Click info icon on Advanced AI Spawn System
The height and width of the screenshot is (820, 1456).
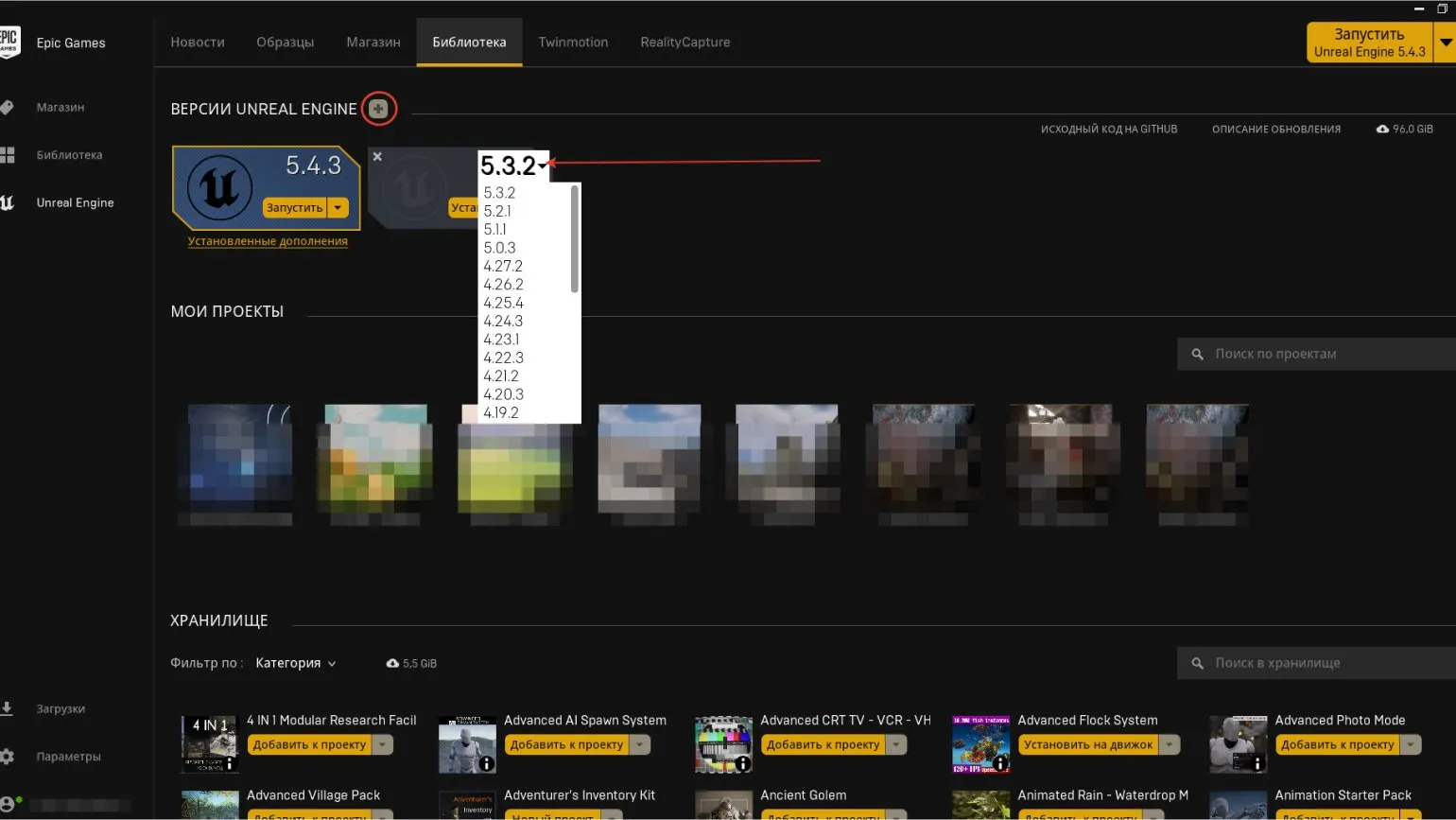coord(486,763)
